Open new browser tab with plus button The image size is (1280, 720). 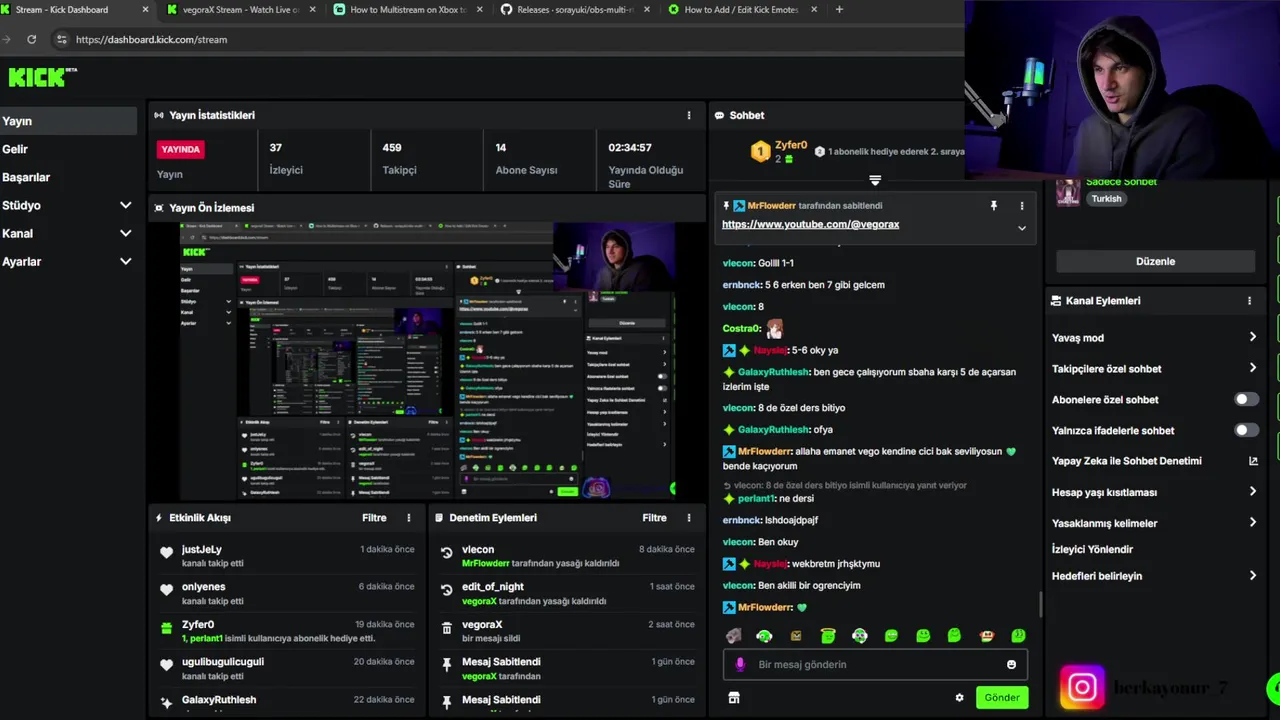tap(839, 10)
